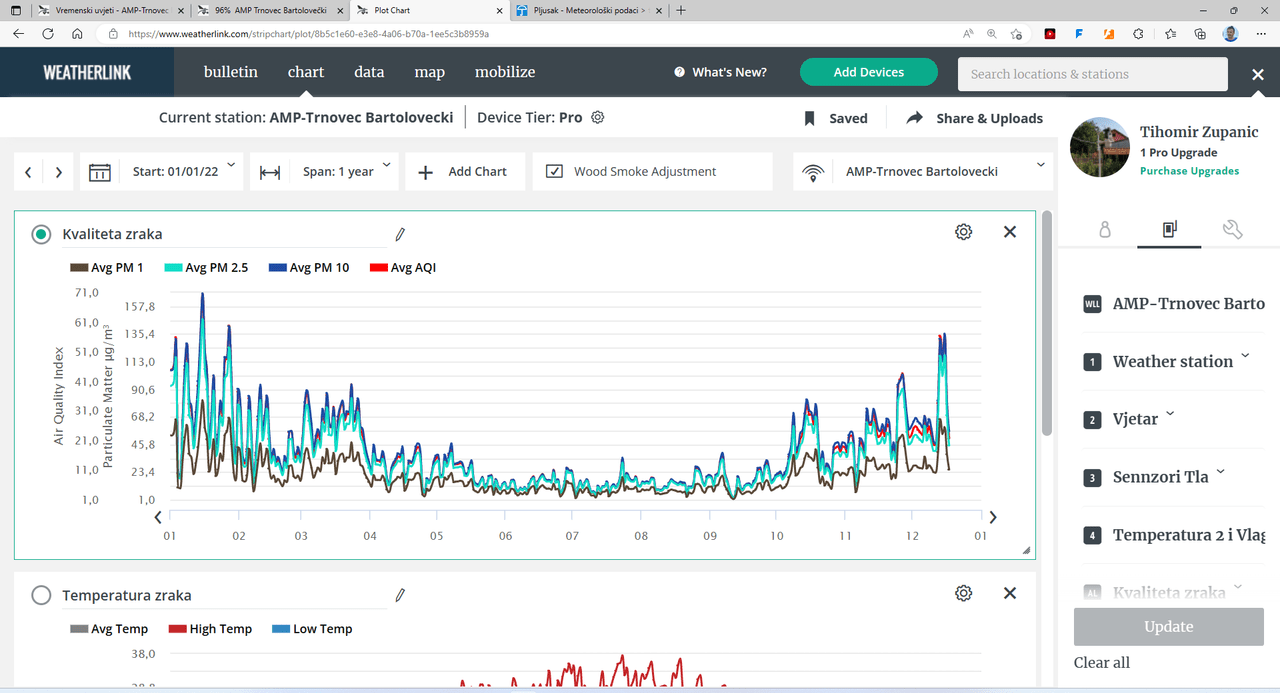Open browser extensions puzzle icon
The width and height of the screenshot is (1280, 693).
pos(1138,33)
